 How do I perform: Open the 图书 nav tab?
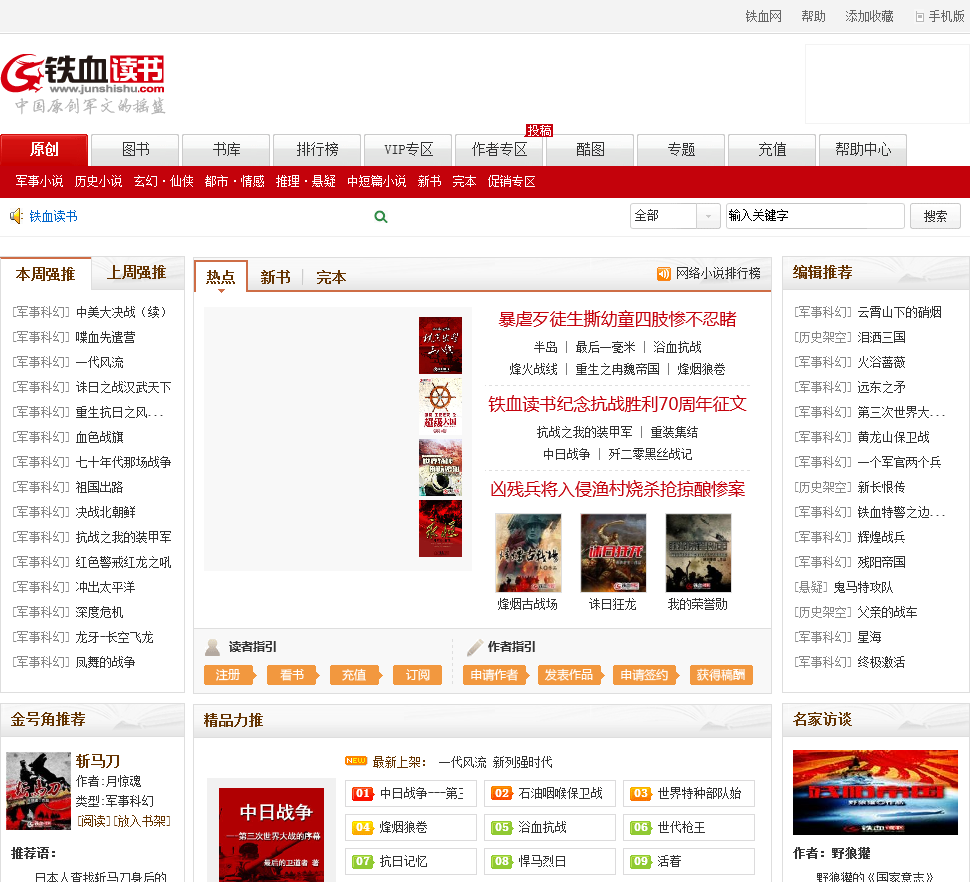click(x=135, y=150)
